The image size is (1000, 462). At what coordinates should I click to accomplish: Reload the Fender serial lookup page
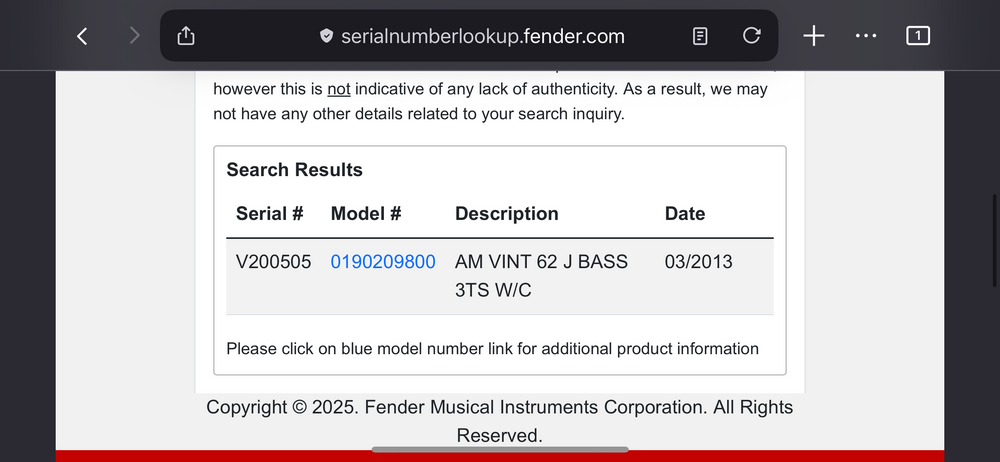click(752, 36)
